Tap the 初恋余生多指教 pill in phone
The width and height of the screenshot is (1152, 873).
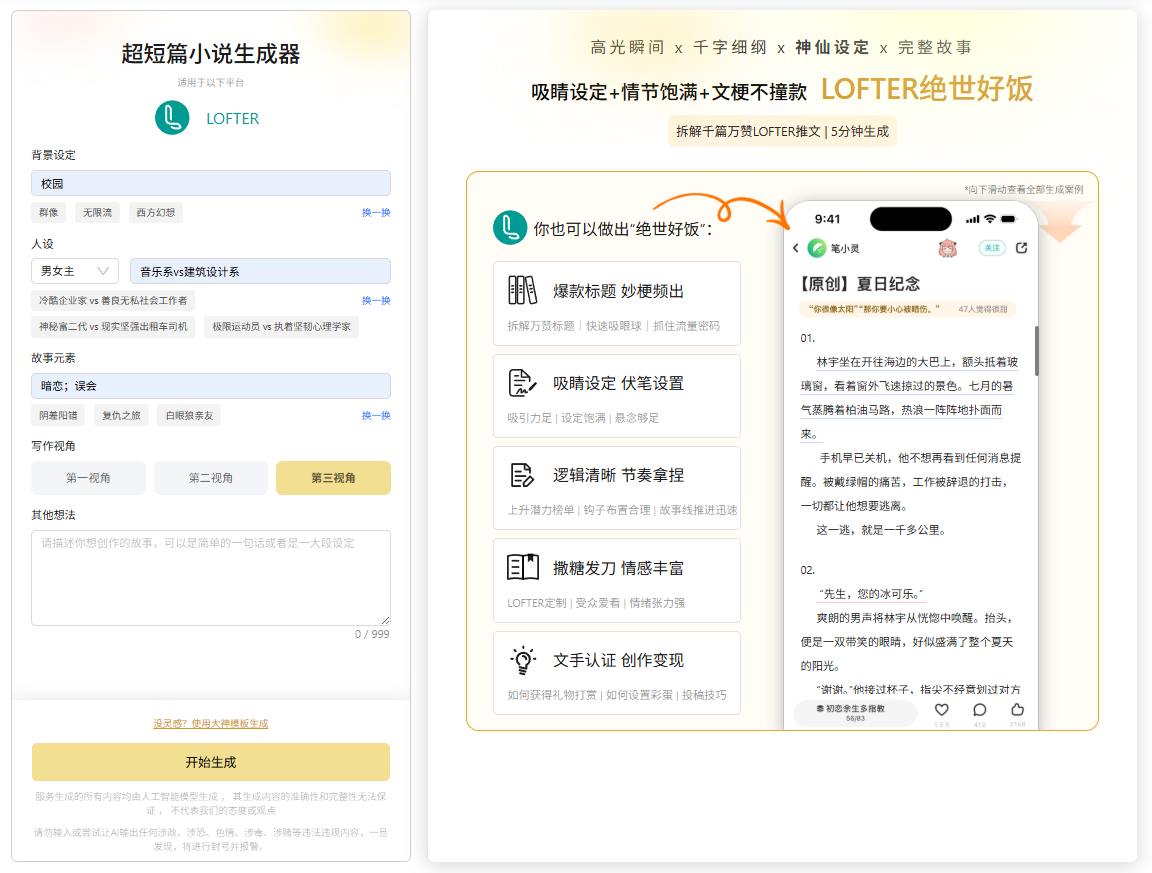(856, 713)
